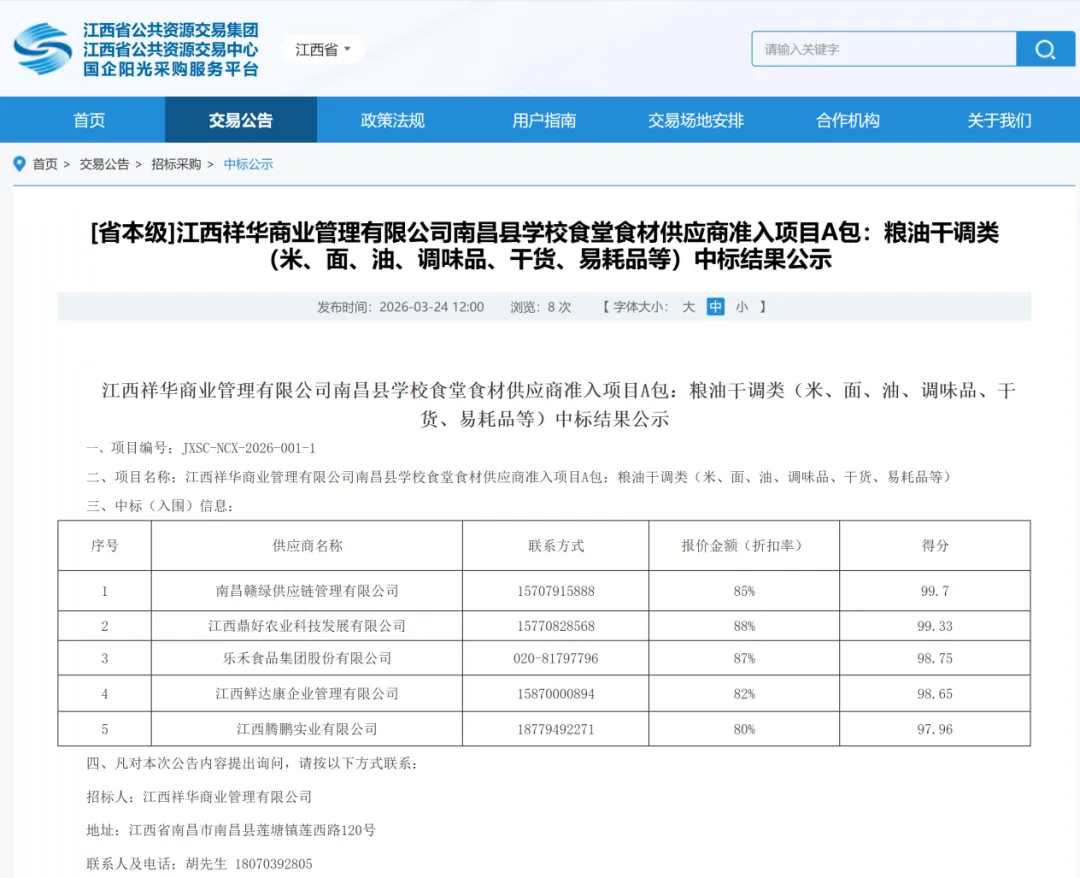Click the 发布时间 2026-03-24 12:00 text
Image resolution: width=1080 pixels, height=878 pixels.
click(x=400, y=307)
